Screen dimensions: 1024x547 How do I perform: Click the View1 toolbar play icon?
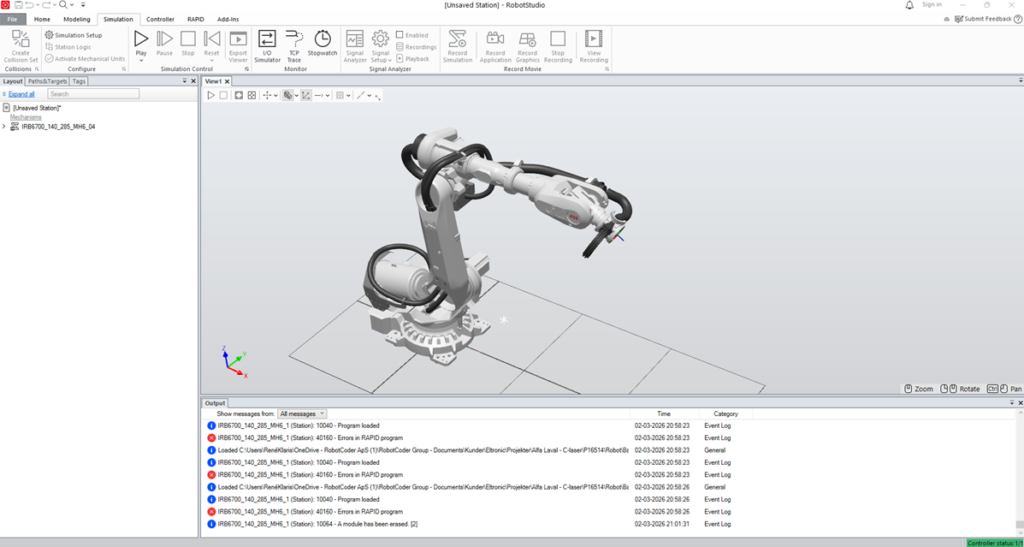211,95
